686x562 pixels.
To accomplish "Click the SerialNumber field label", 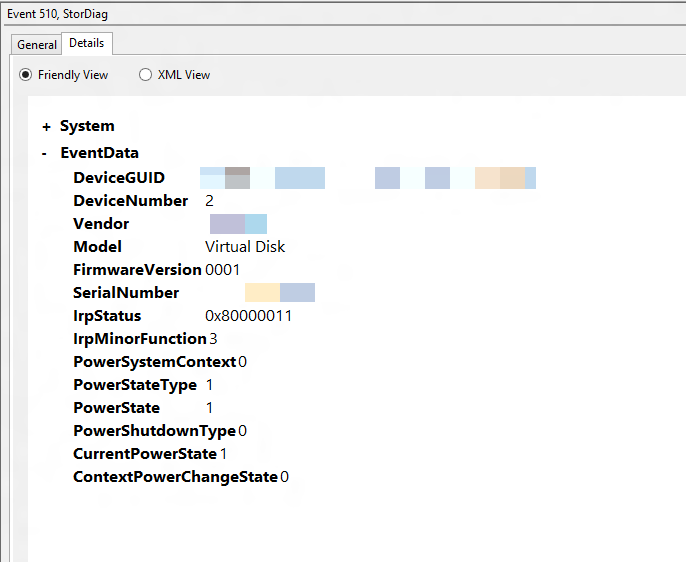I will click(x=126, y=293).
